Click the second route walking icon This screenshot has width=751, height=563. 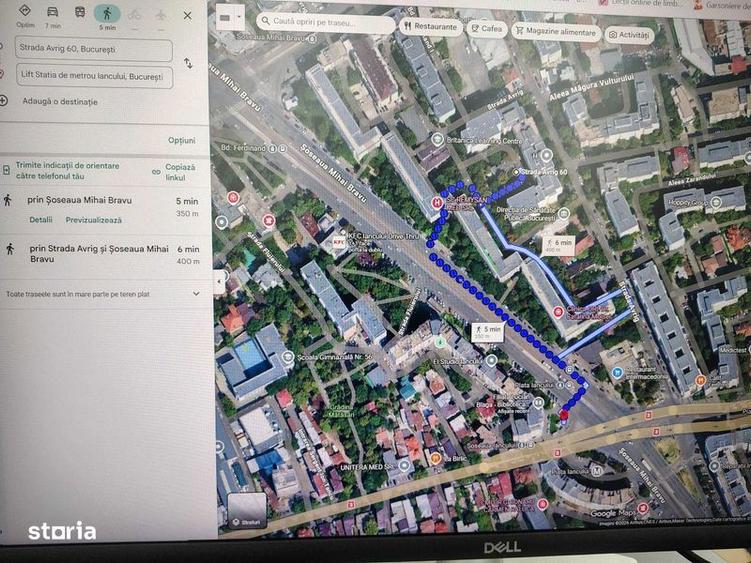[9, 248]
